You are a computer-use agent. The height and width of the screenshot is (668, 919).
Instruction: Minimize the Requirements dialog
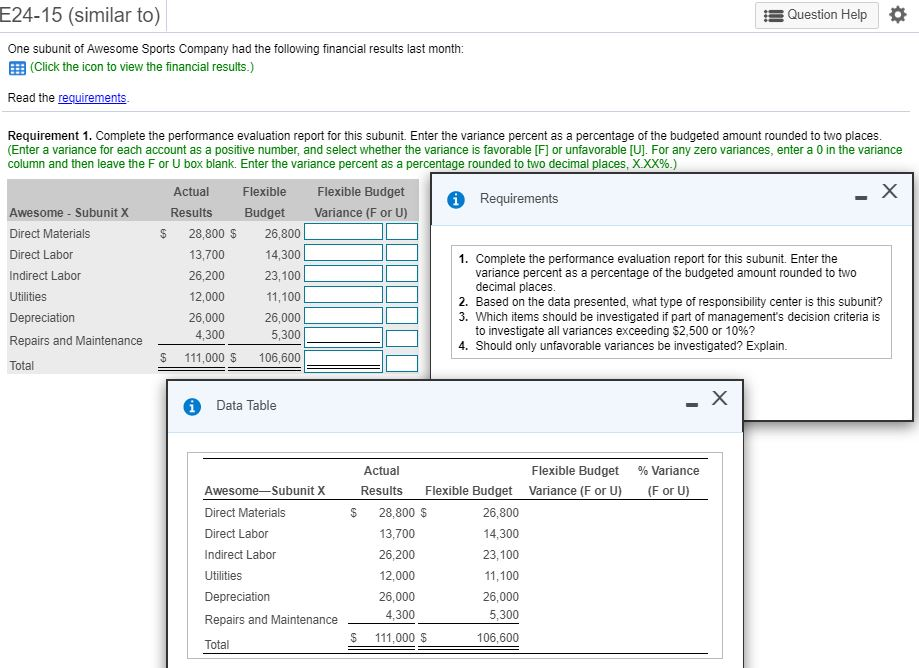click(x=860, y=198)
